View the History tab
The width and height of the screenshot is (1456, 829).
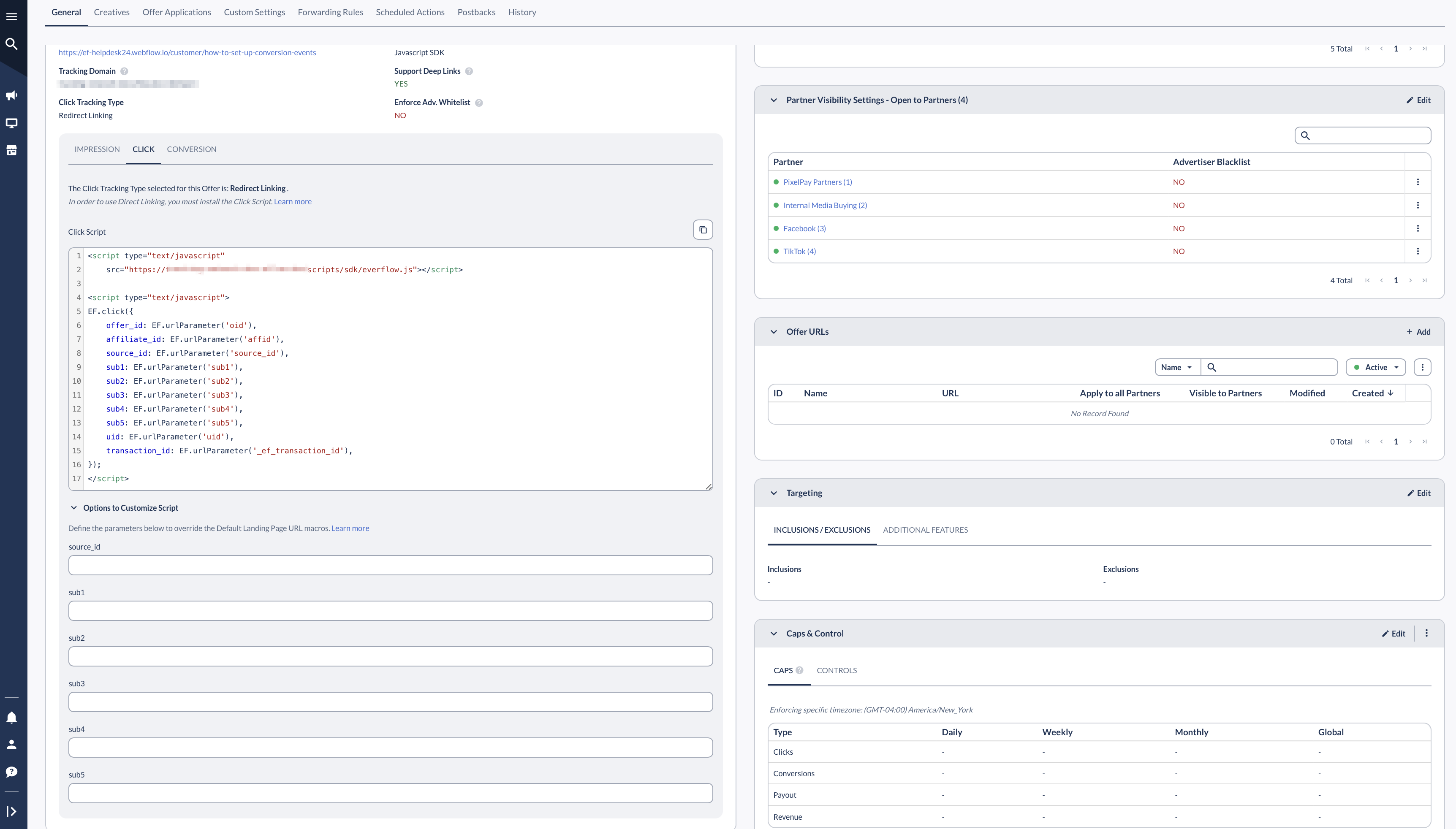coord(522,12)
